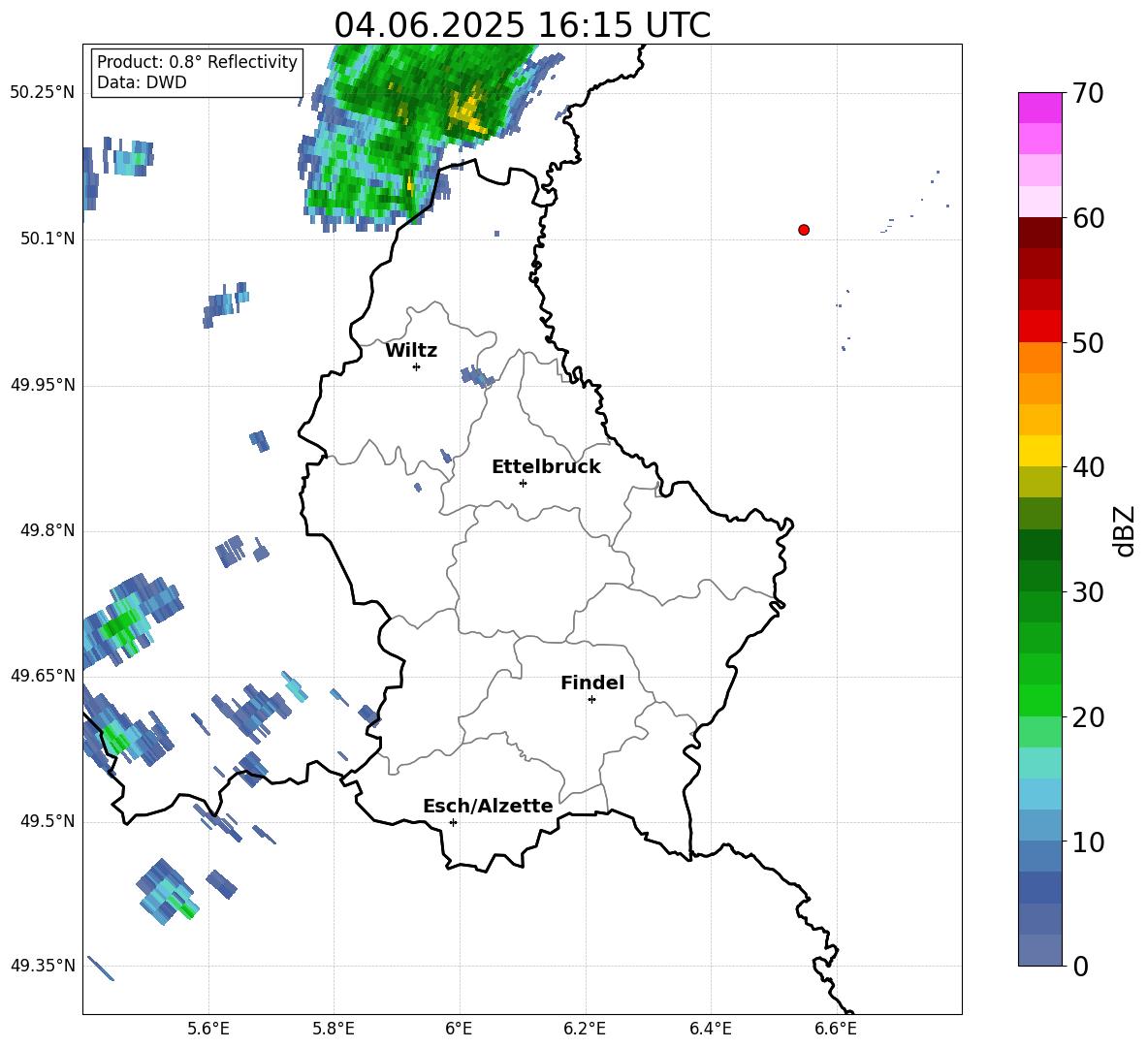Click the 70 value on the colorbar
The height and width of the screenshot is (1048, 1148).
pos(1087,94)
